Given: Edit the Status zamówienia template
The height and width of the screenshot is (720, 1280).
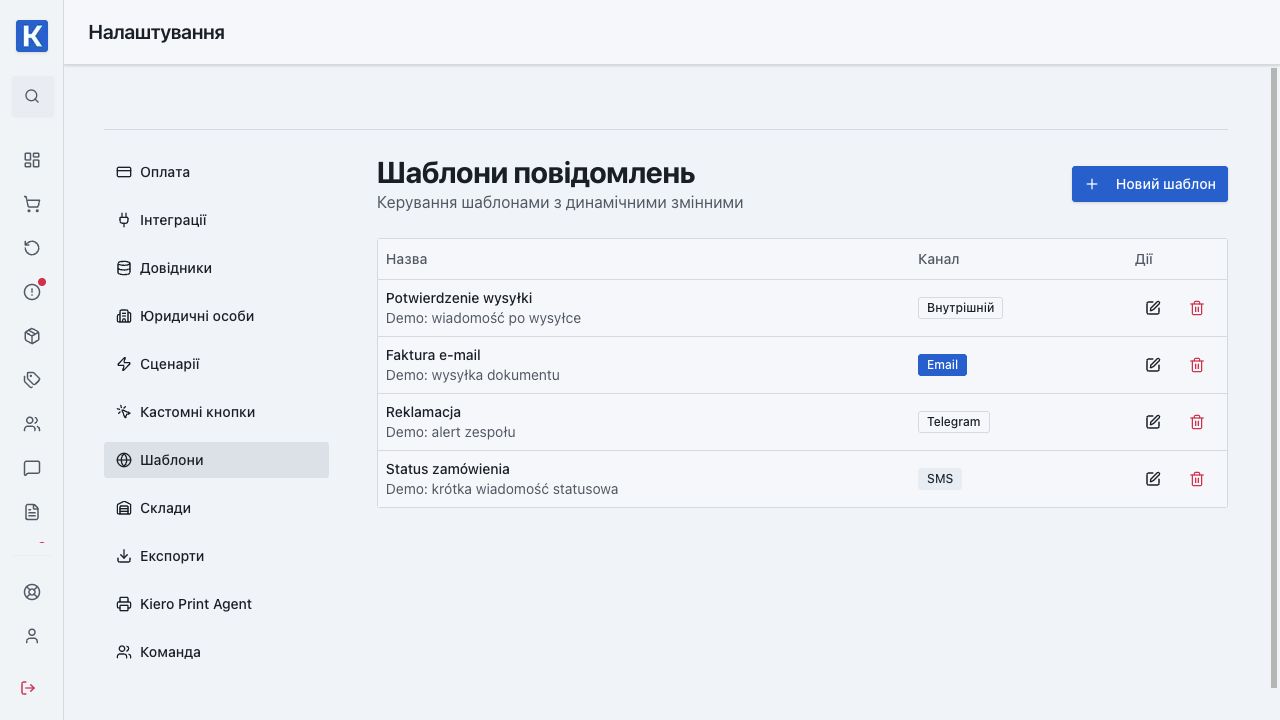Looking at the screenshot, I should click(x=1153, y=479).
